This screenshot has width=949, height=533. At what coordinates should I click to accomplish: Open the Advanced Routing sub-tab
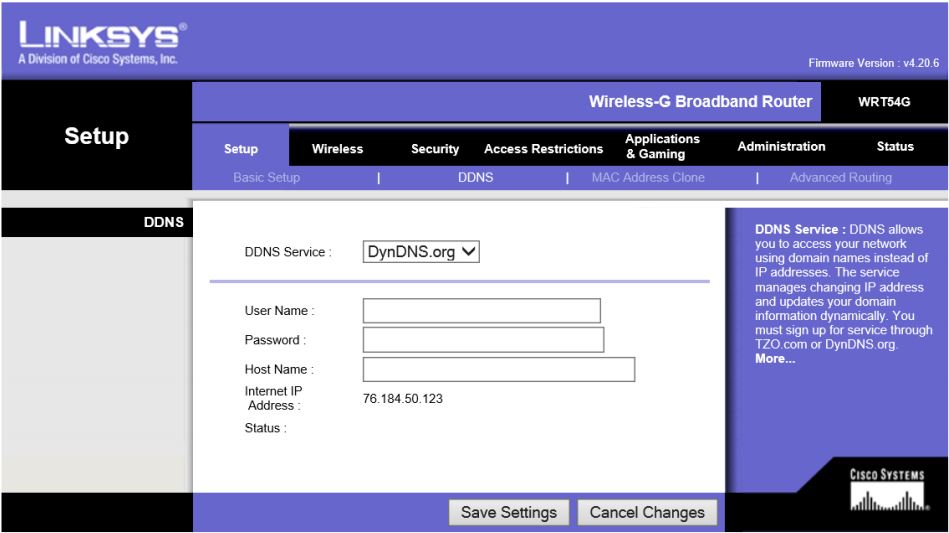pyautogui.click(x=841, y=177)
